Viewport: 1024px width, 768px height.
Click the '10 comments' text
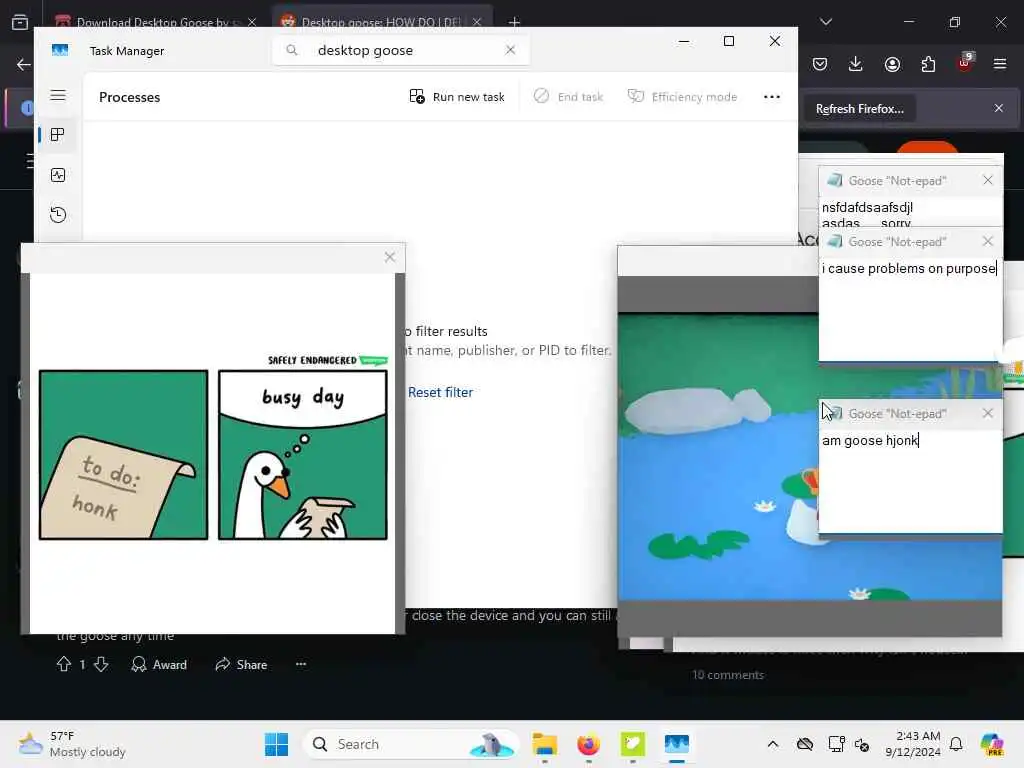coord(728,675)
